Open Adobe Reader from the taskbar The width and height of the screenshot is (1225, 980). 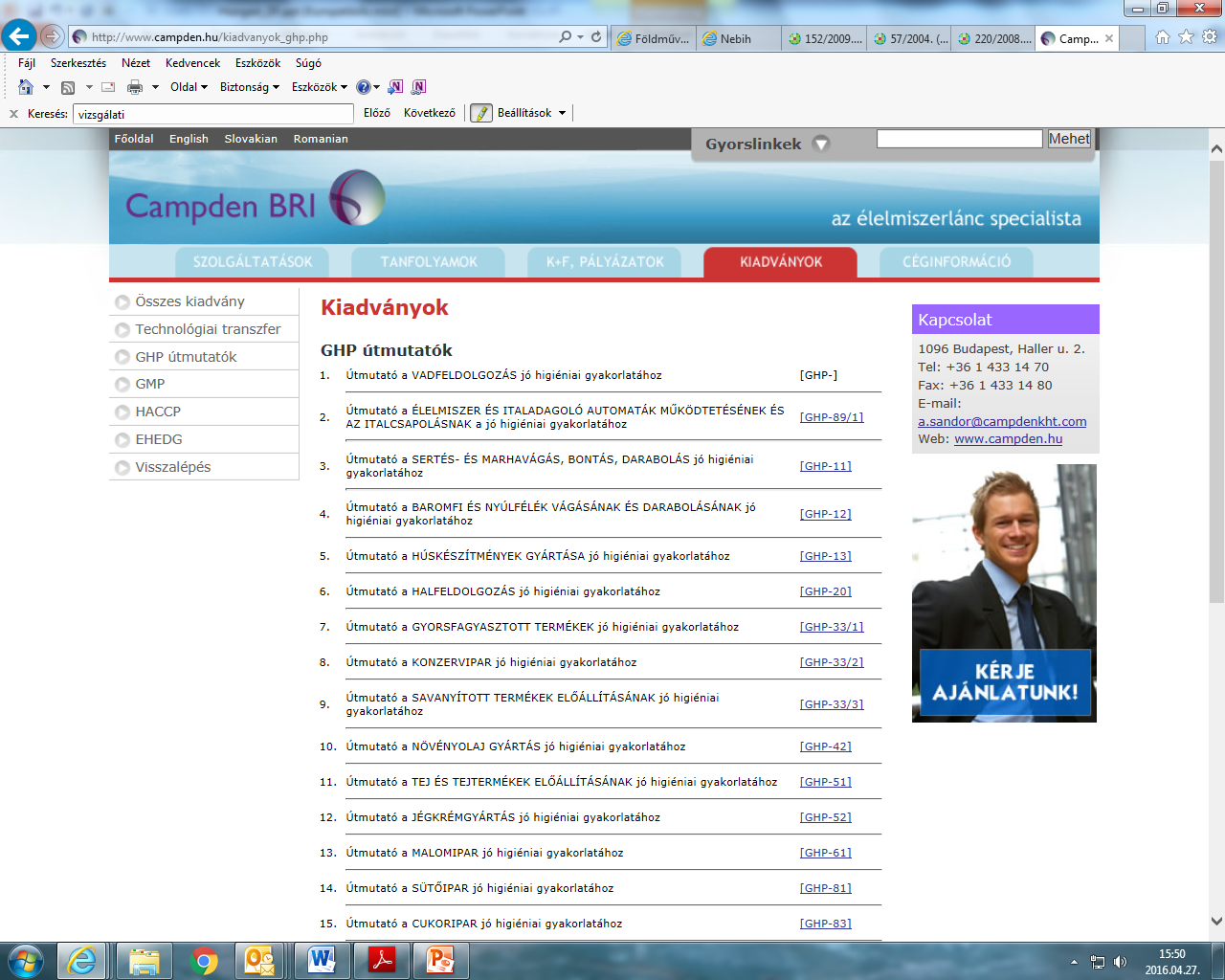pyautogui.click(x=383, y=960)
